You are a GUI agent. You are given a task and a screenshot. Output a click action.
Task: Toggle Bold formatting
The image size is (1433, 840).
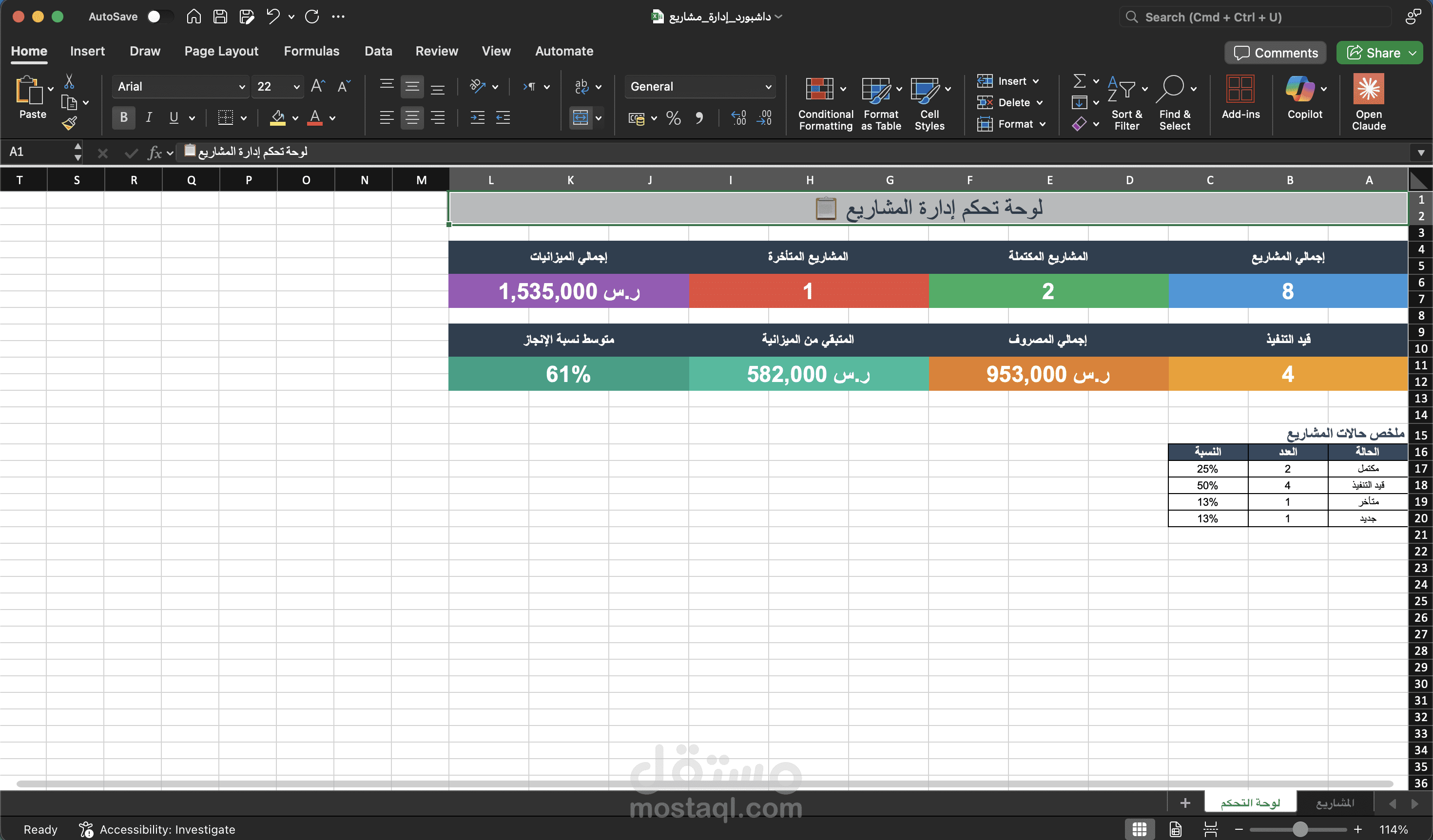point(123,117)
